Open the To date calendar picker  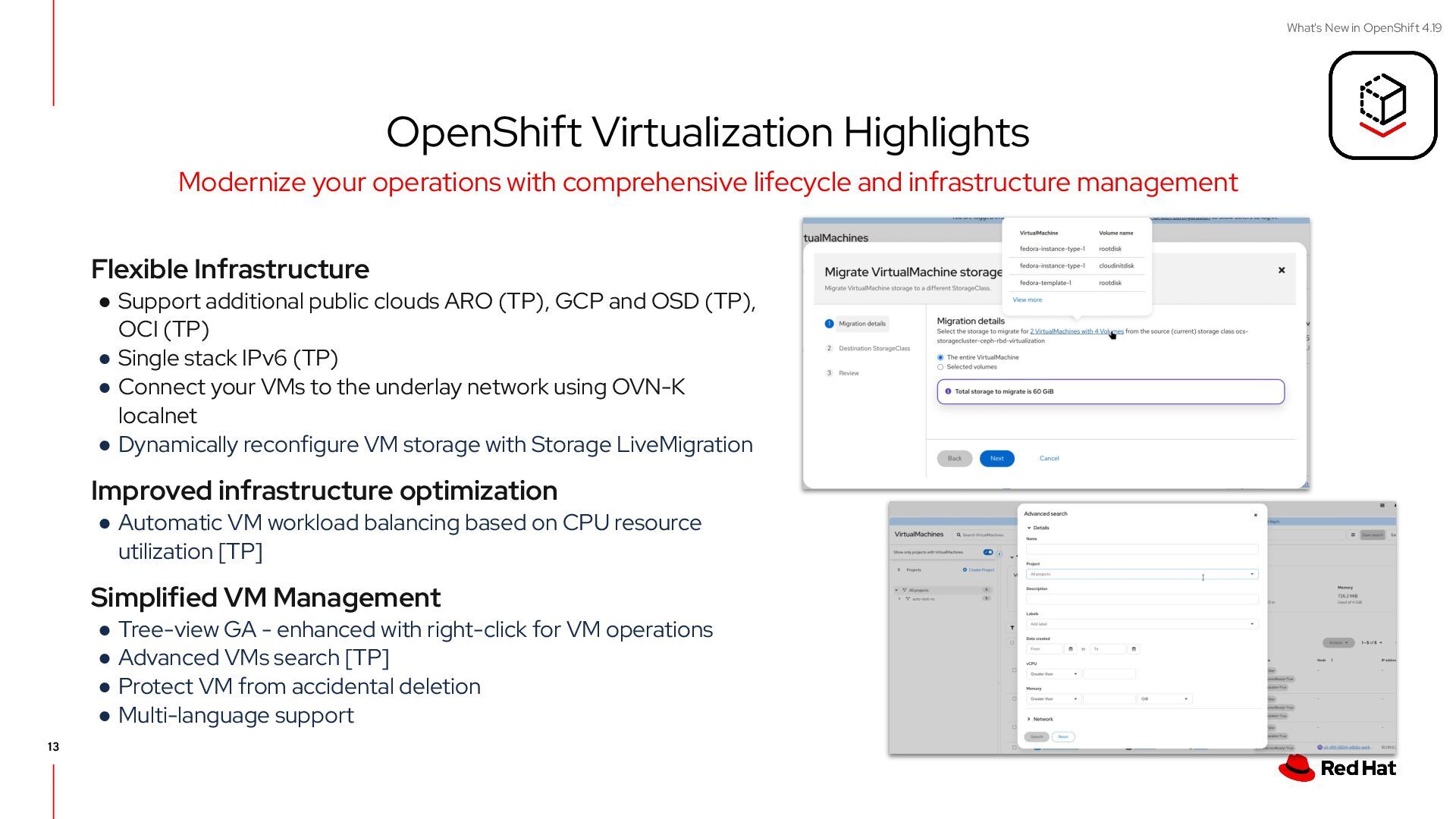tap(1134, 649)
